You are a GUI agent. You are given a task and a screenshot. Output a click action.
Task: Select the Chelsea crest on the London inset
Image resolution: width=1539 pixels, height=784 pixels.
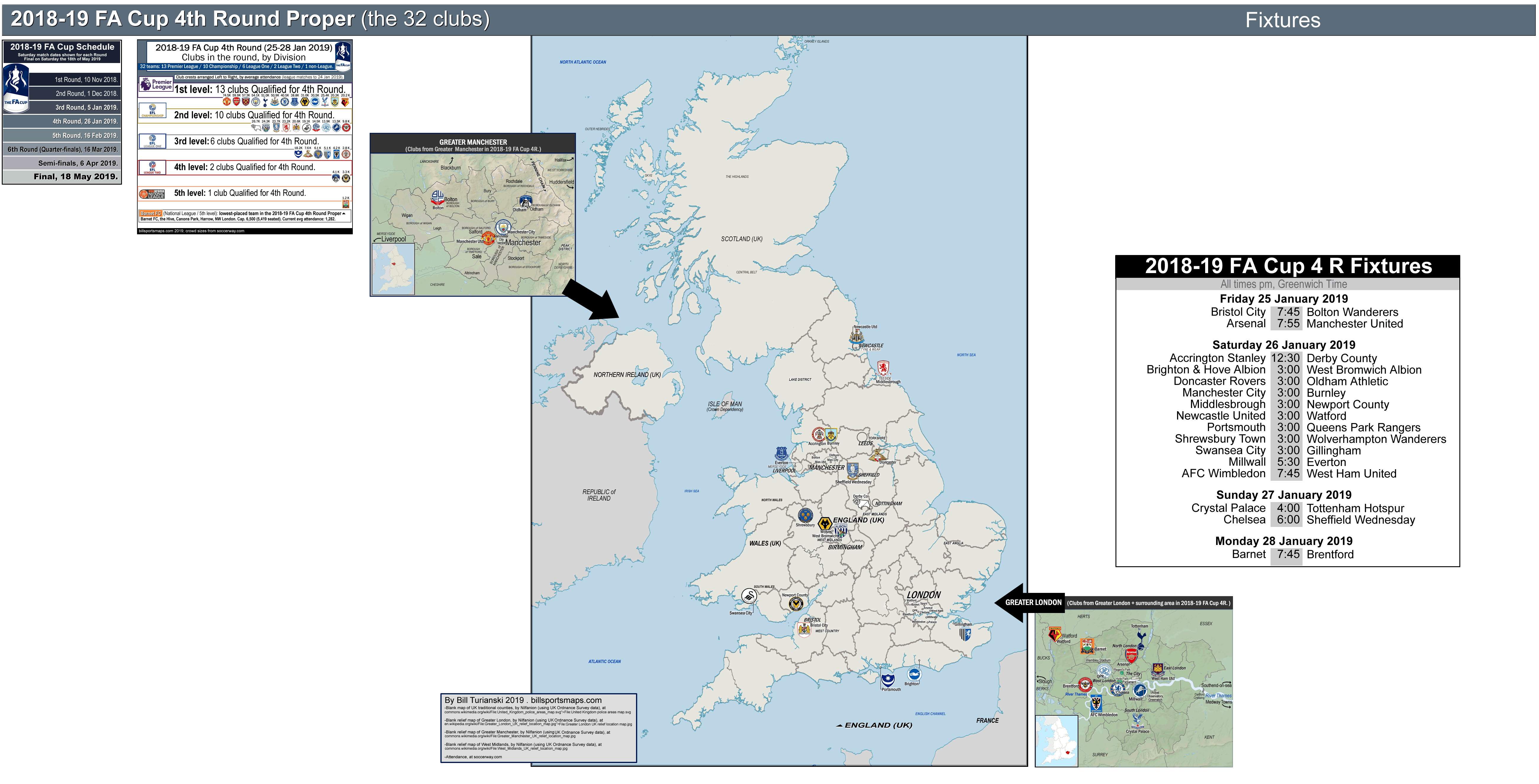(x=1118, y=689)
